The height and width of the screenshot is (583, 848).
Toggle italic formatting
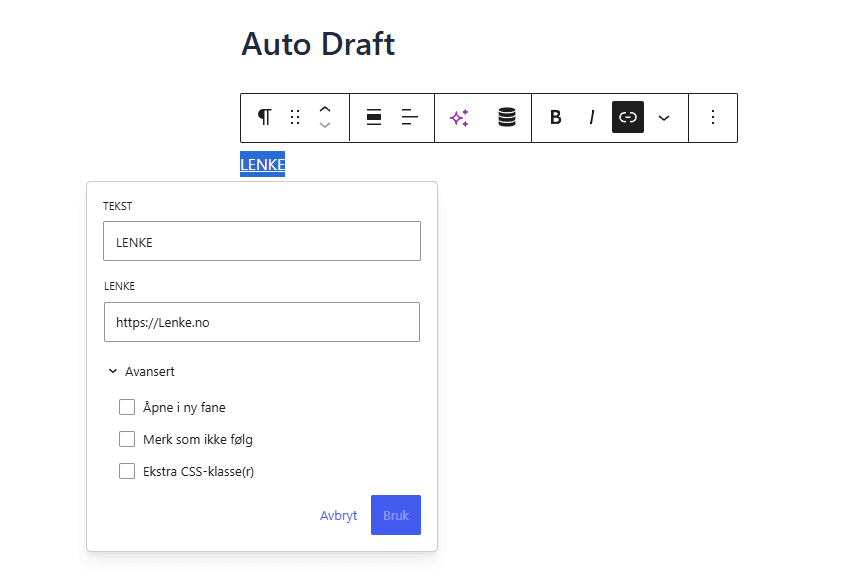(x=592, y=117)
